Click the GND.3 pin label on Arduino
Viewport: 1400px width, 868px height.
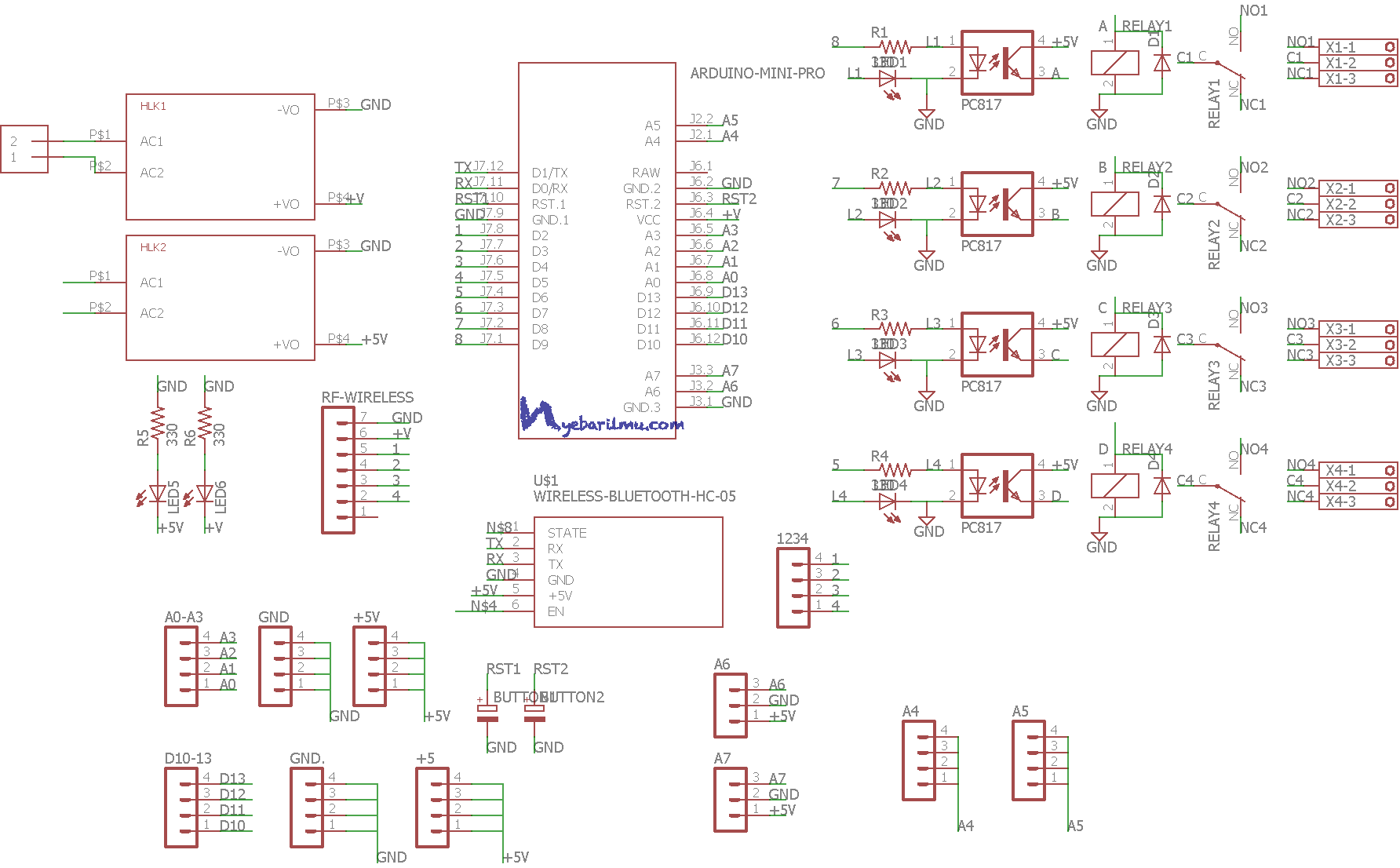pos(642,407)
